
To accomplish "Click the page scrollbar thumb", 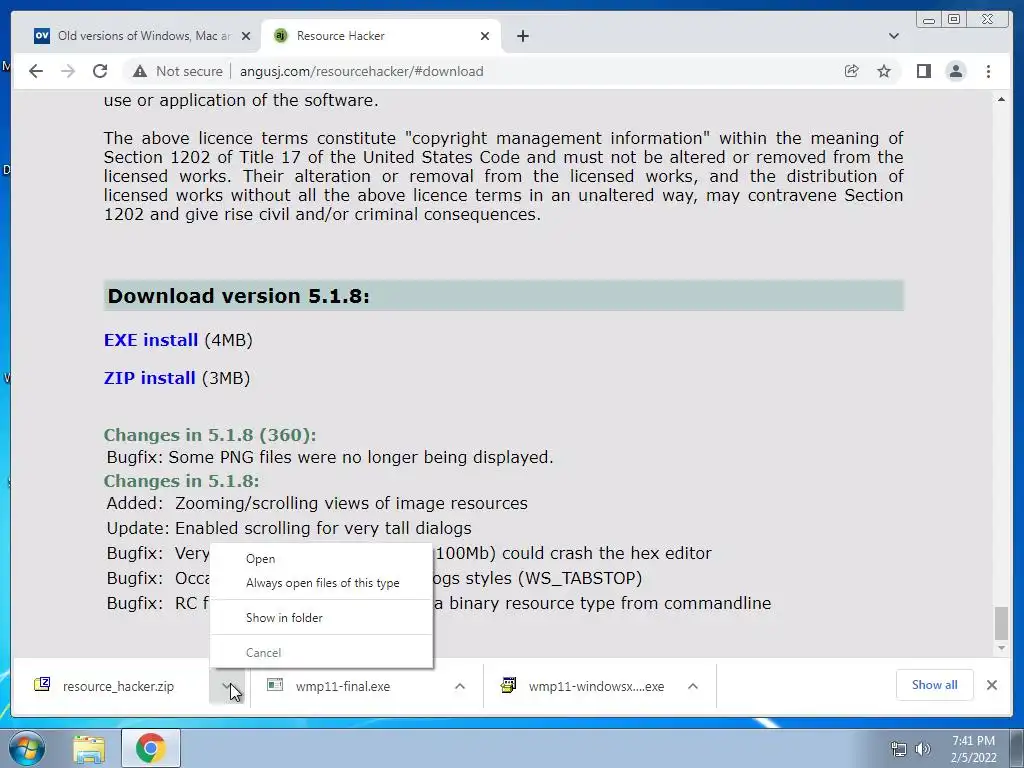I will coord(1001,623).
